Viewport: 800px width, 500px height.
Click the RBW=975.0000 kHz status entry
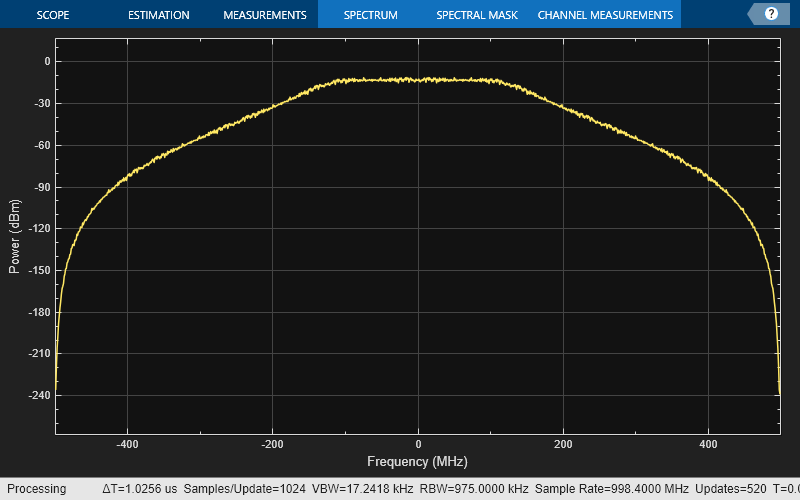point(474,489)
